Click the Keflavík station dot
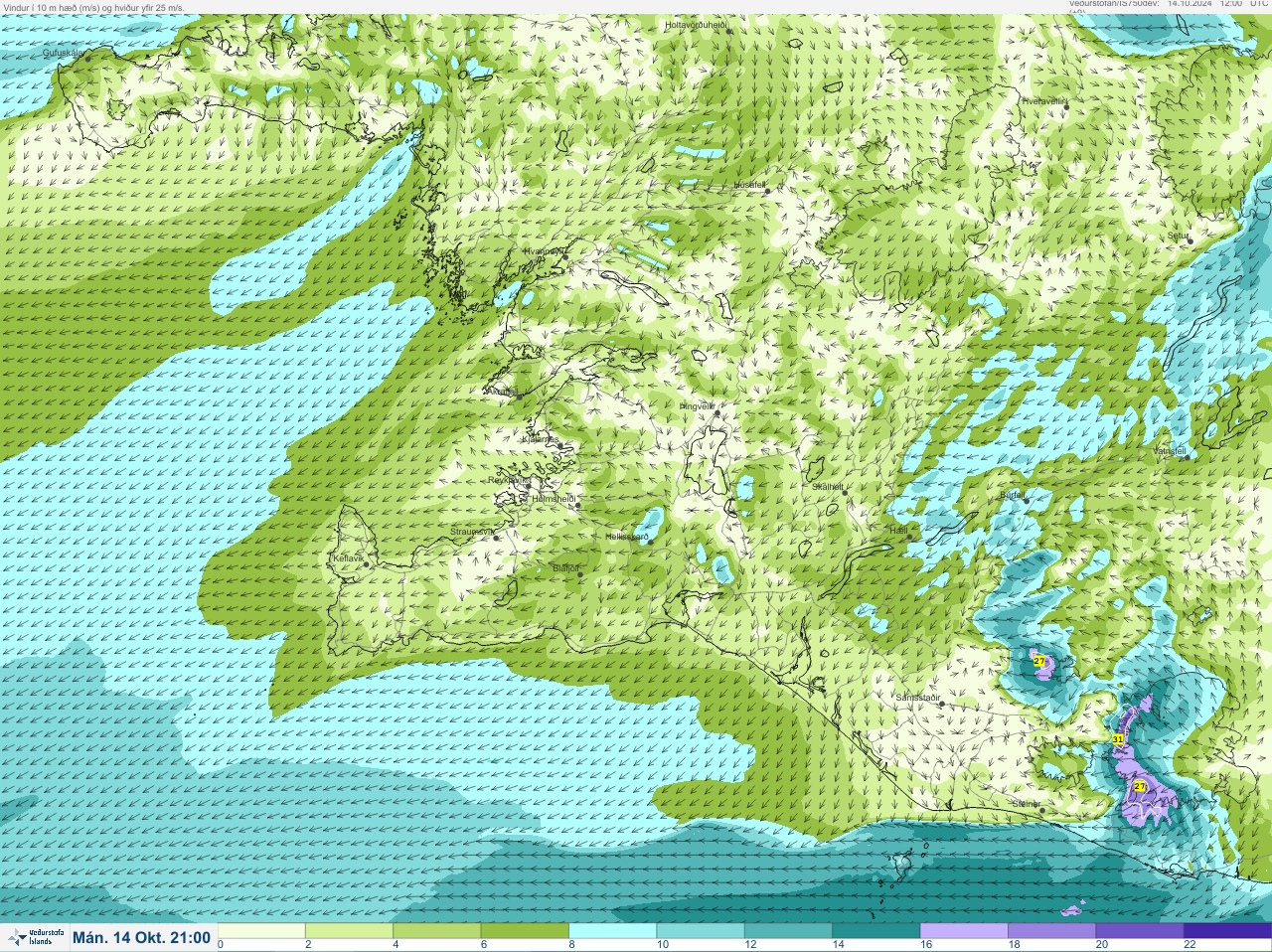Screen dimensions: 1272x952 [366, 564]
